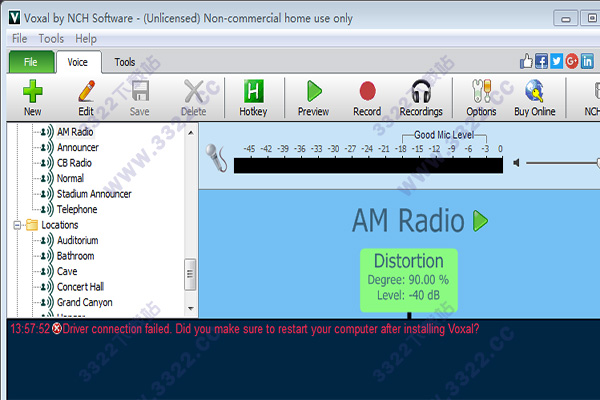This screenshot has height=400, width=600.
Task: Select the Announcer voice
Action: (x=78, y=147)
